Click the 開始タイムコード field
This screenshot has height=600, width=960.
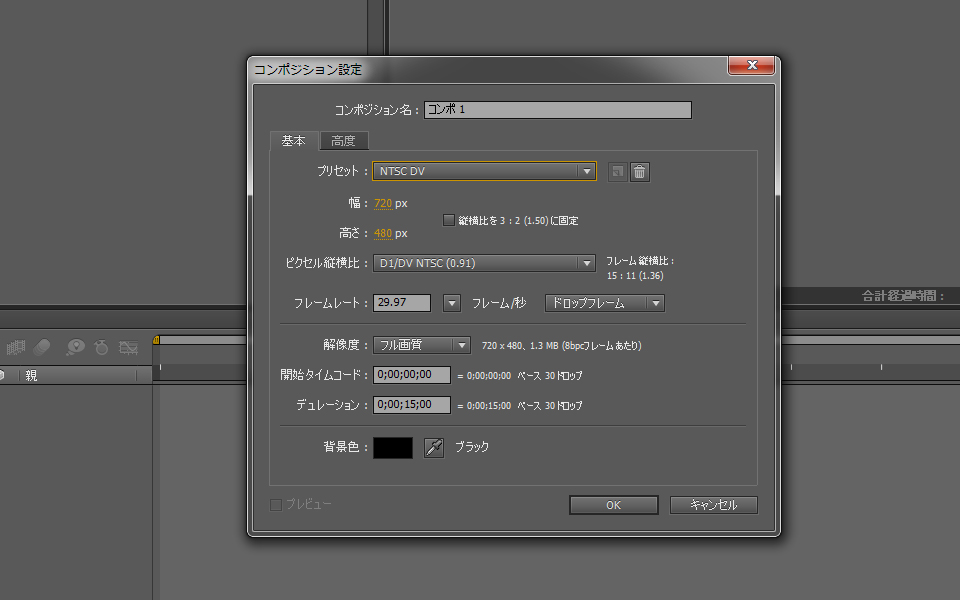tap(412, 375)
